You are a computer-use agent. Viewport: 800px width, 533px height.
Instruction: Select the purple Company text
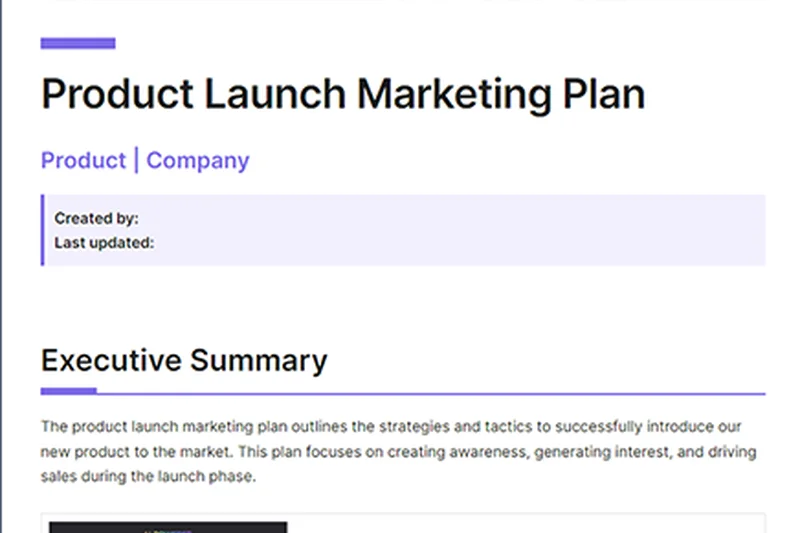coord(198,160)
